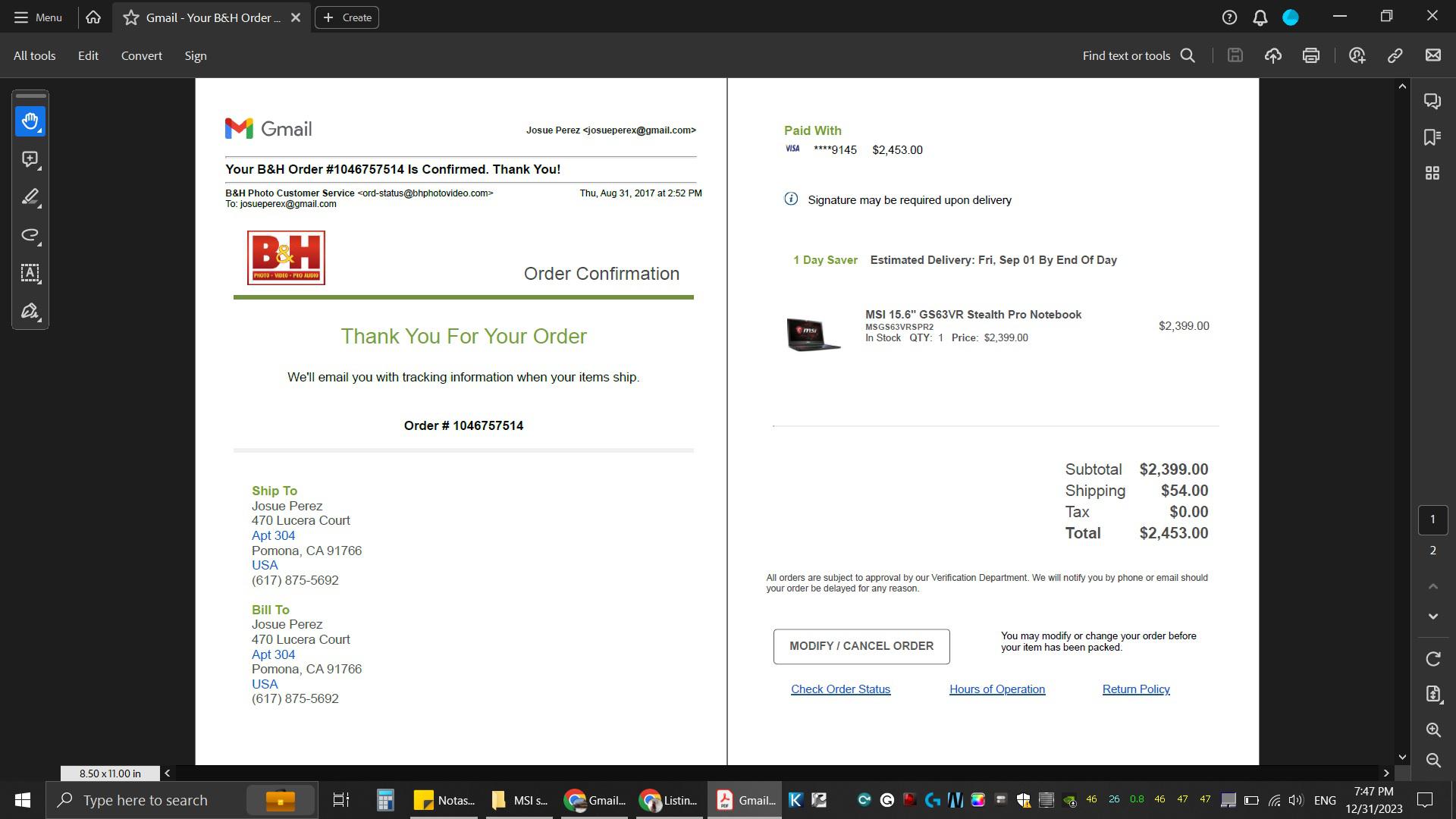Viewport: 1456px width, 819px height.
Task: Open the account profile avatar
Action: (1291, 17)
